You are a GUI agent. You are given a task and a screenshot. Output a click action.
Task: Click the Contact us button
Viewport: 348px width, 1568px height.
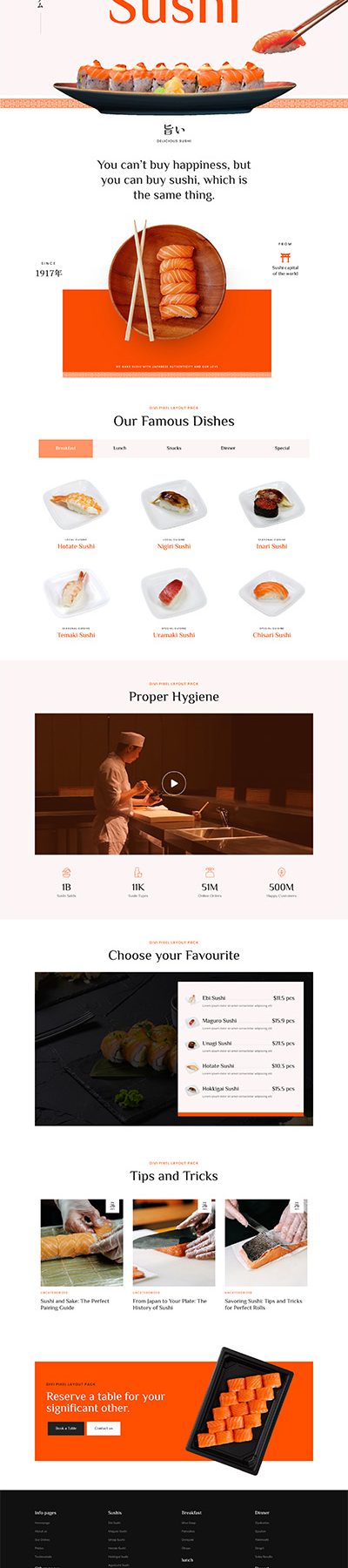(104, 1429)
